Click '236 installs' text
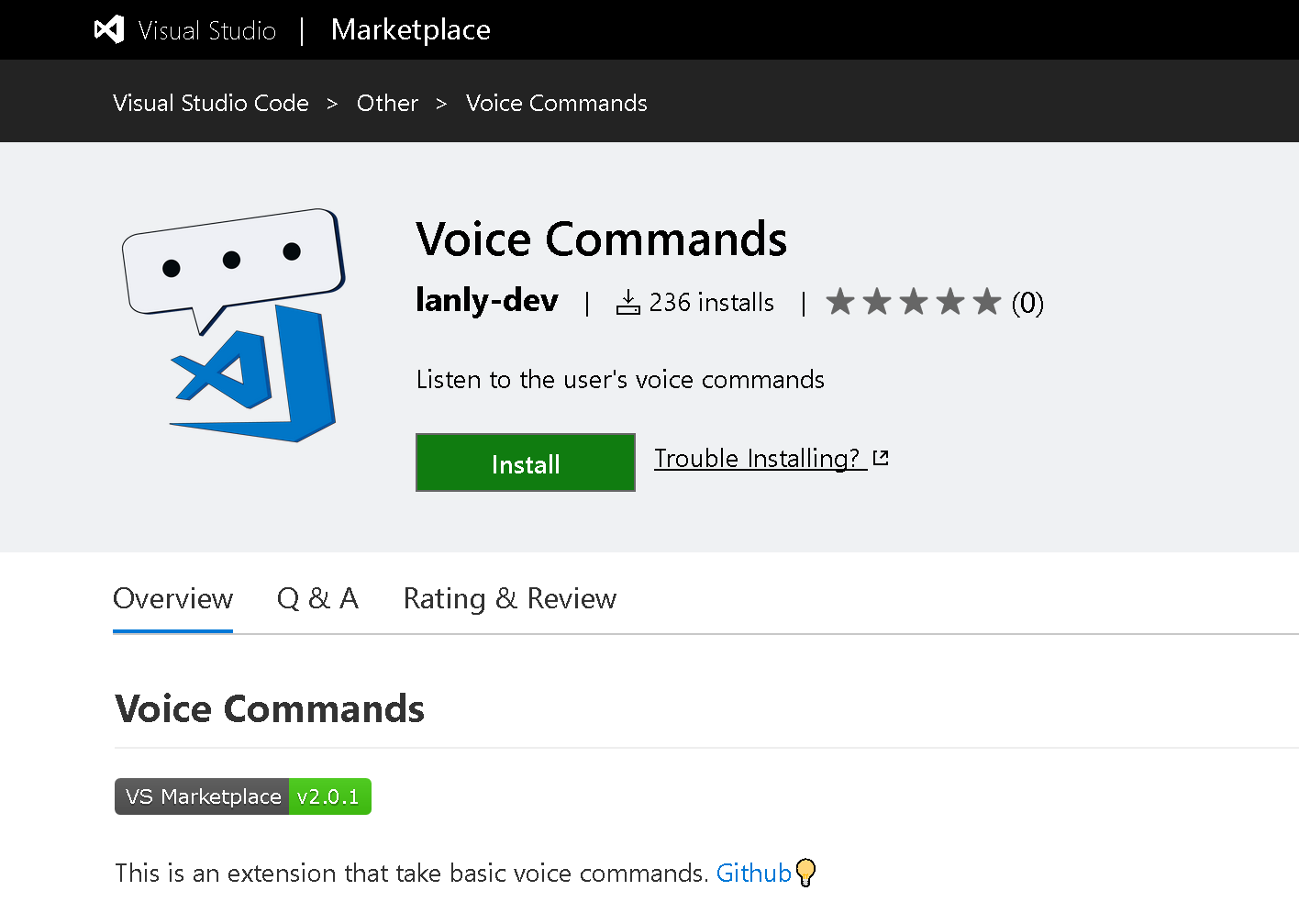 [x=711, y=303]
